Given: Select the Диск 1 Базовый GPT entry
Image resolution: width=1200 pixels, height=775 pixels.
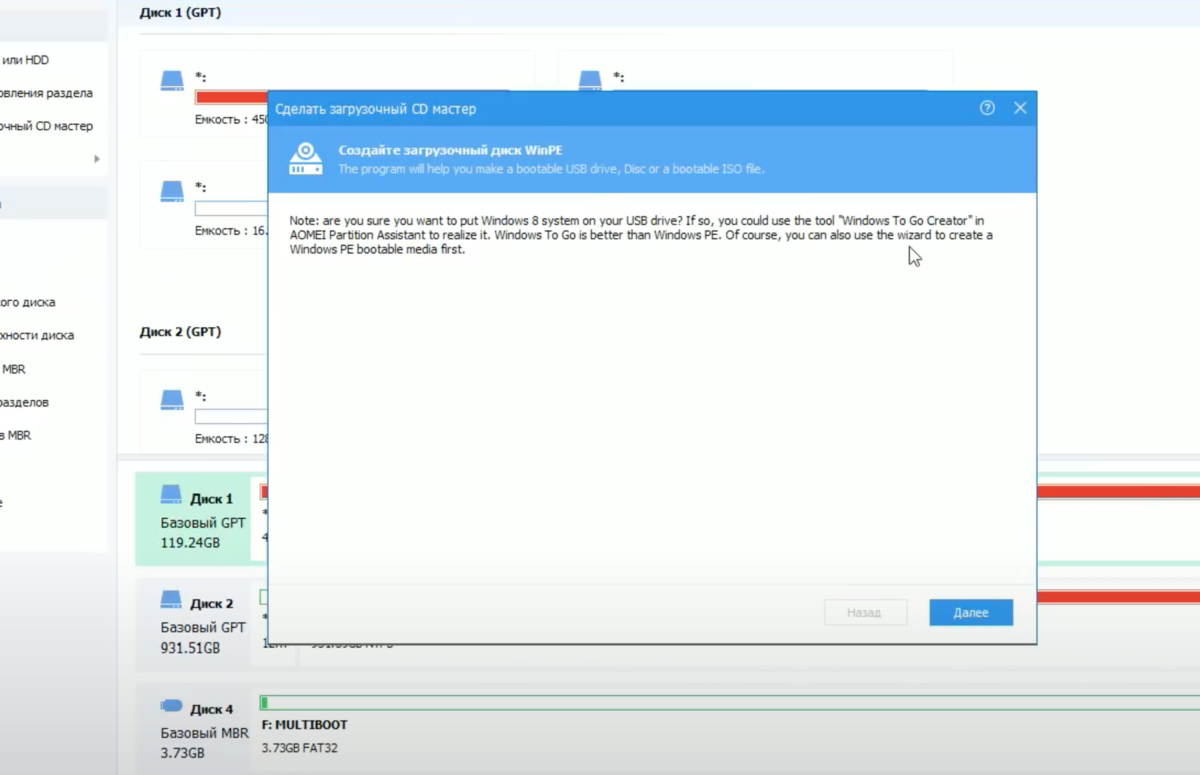Looking at the screenshot, I should pyautogui.click(x=194, y=520).
